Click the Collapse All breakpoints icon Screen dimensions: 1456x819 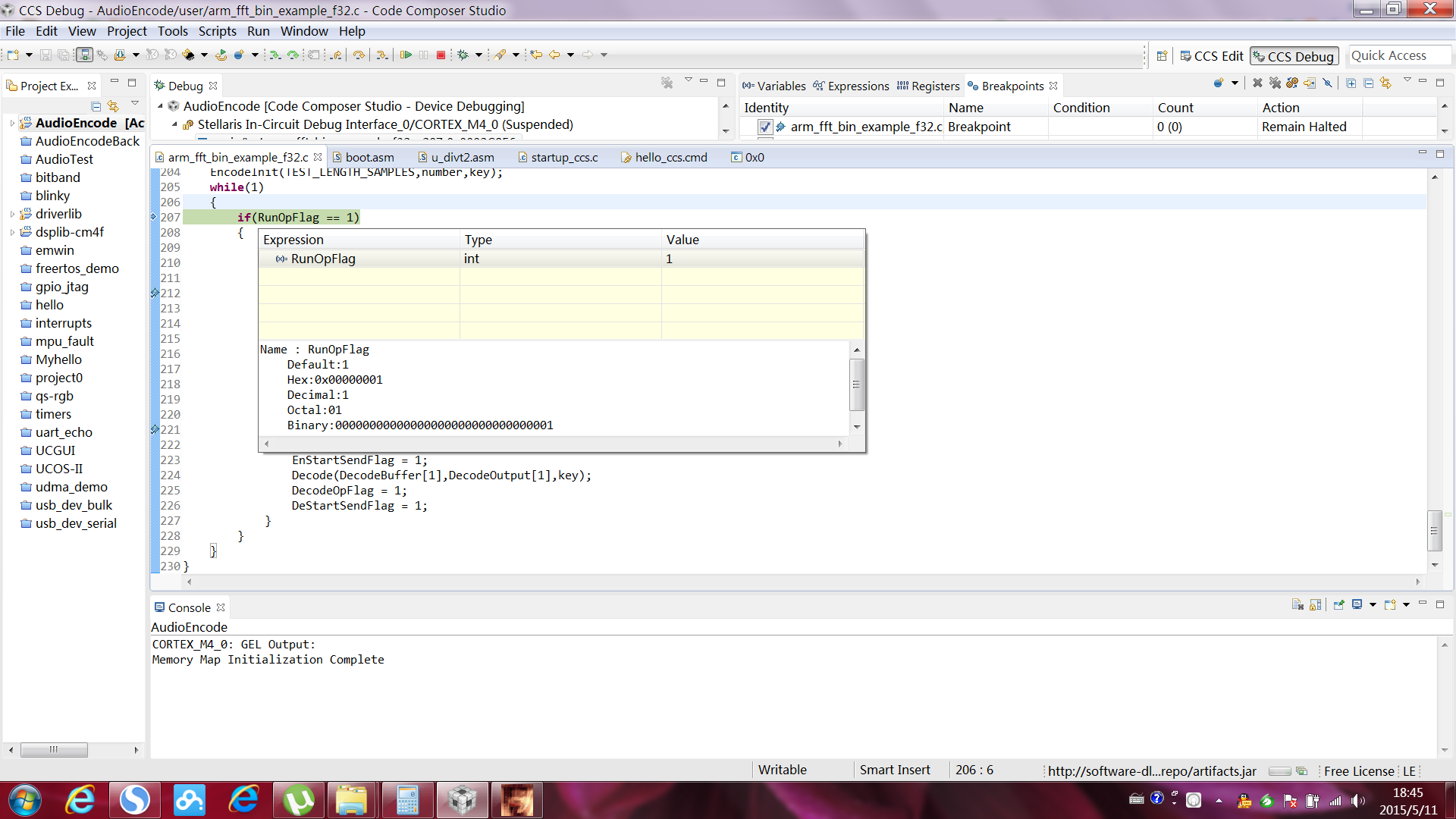(1368, 83)
